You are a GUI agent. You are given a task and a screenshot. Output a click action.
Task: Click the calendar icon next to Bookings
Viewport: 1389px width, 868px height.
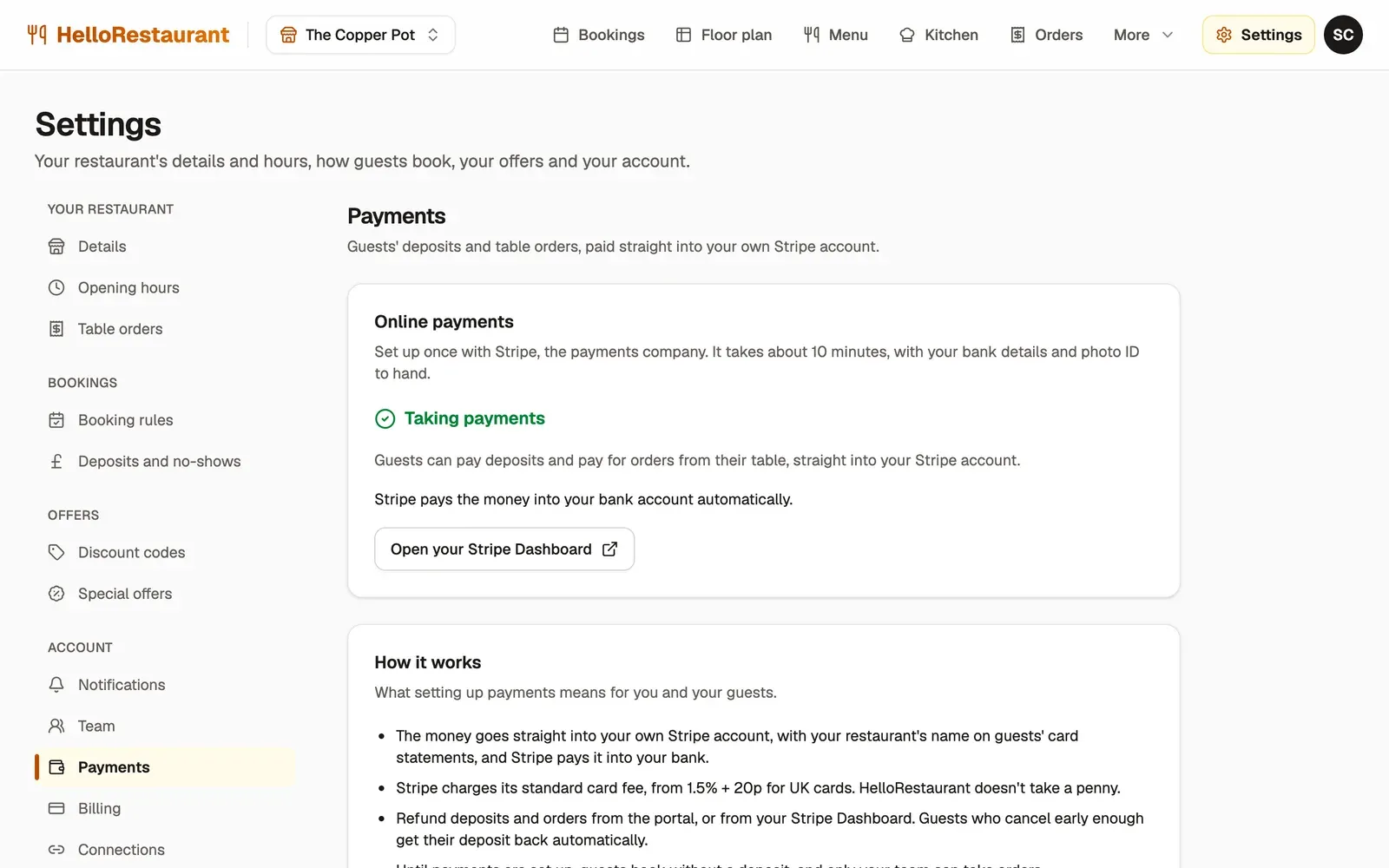click(x=561, y=35)
